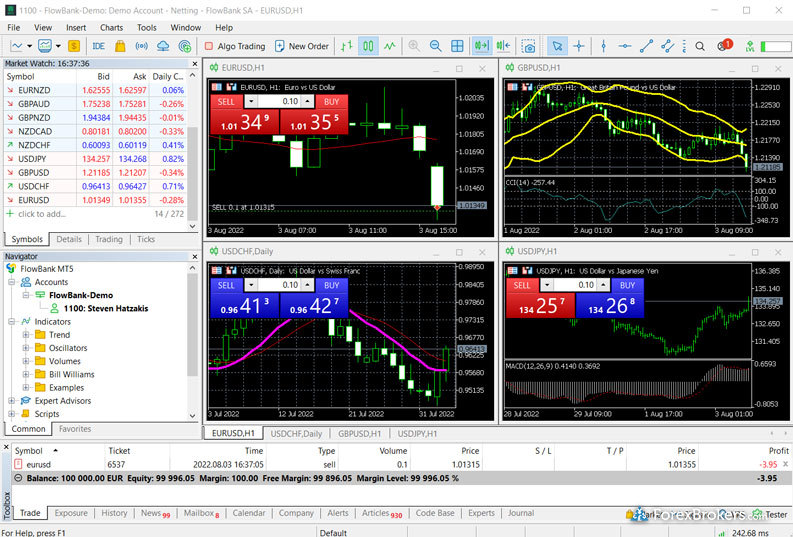Click the connection LVL status icon
This screenshot has height=537, width=793.
tap(750, 46)
